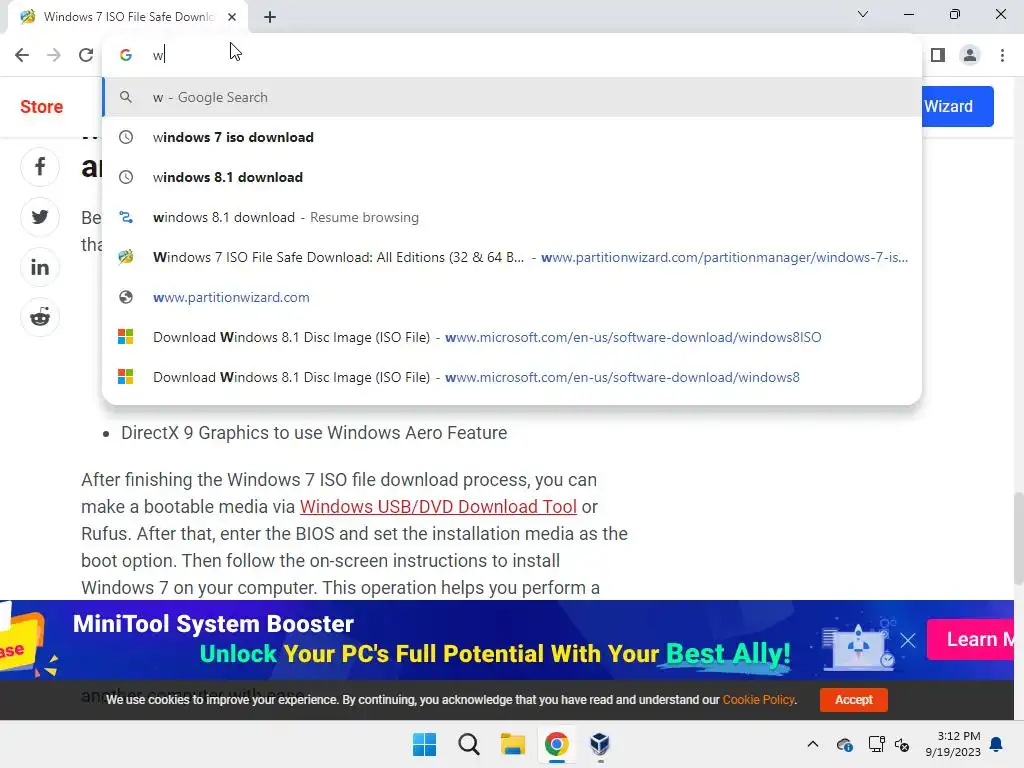Open the notifications bell icon
Image resolution: width=1024 pixels, height=768 pixels.
pyautogui.click(x=997, y=744)
